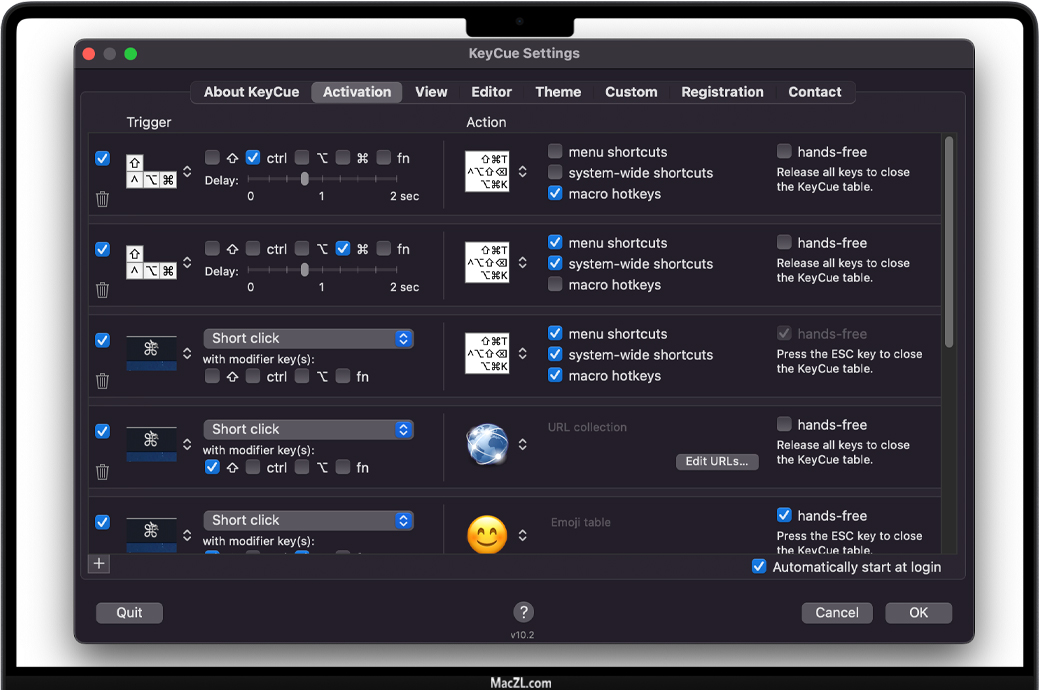Open help with the question mark button
Screen dimensions: 1040x690
[x=523, y=612]
